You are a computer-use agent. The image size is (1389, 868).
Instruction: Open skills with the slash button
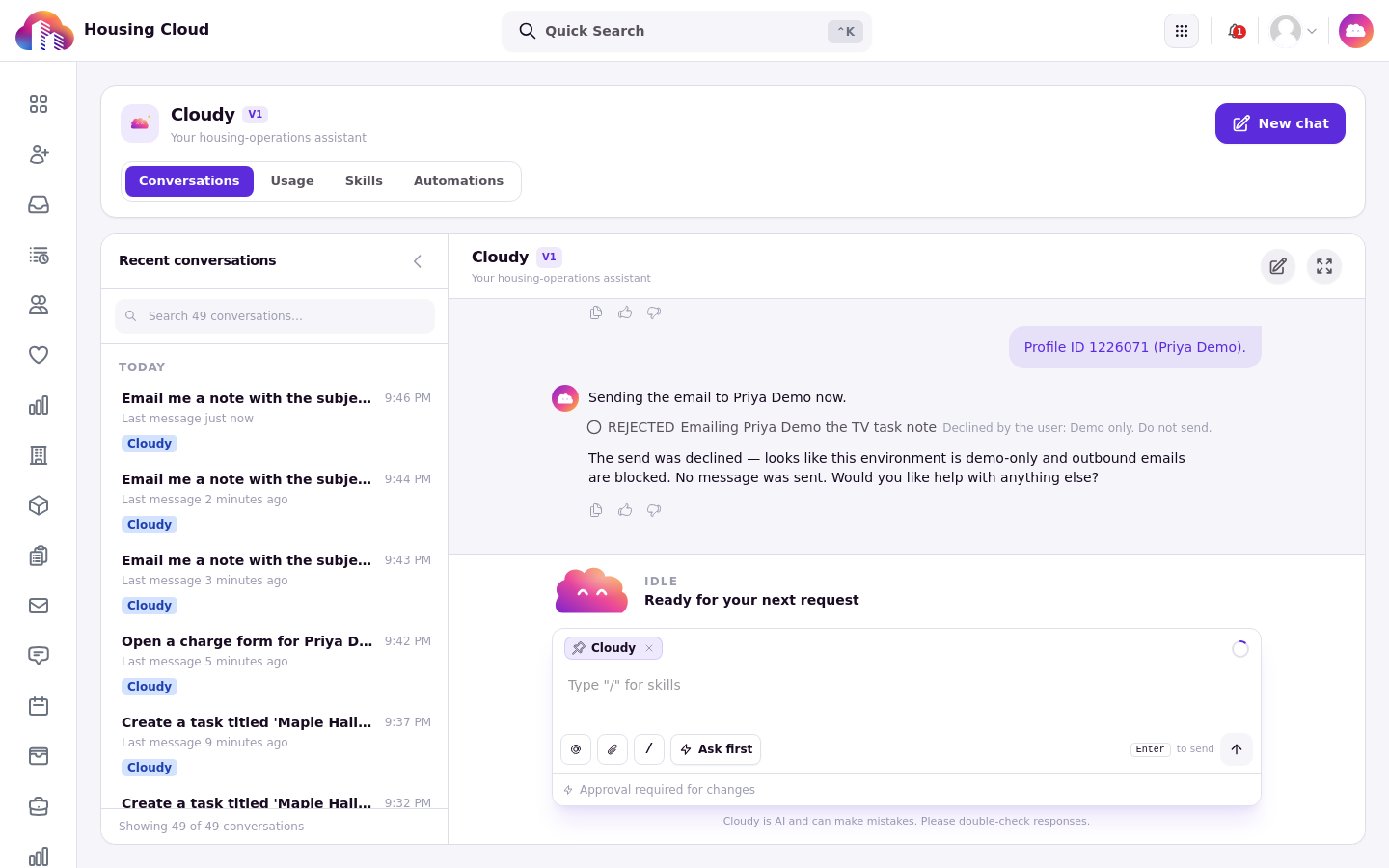[649, 749]
